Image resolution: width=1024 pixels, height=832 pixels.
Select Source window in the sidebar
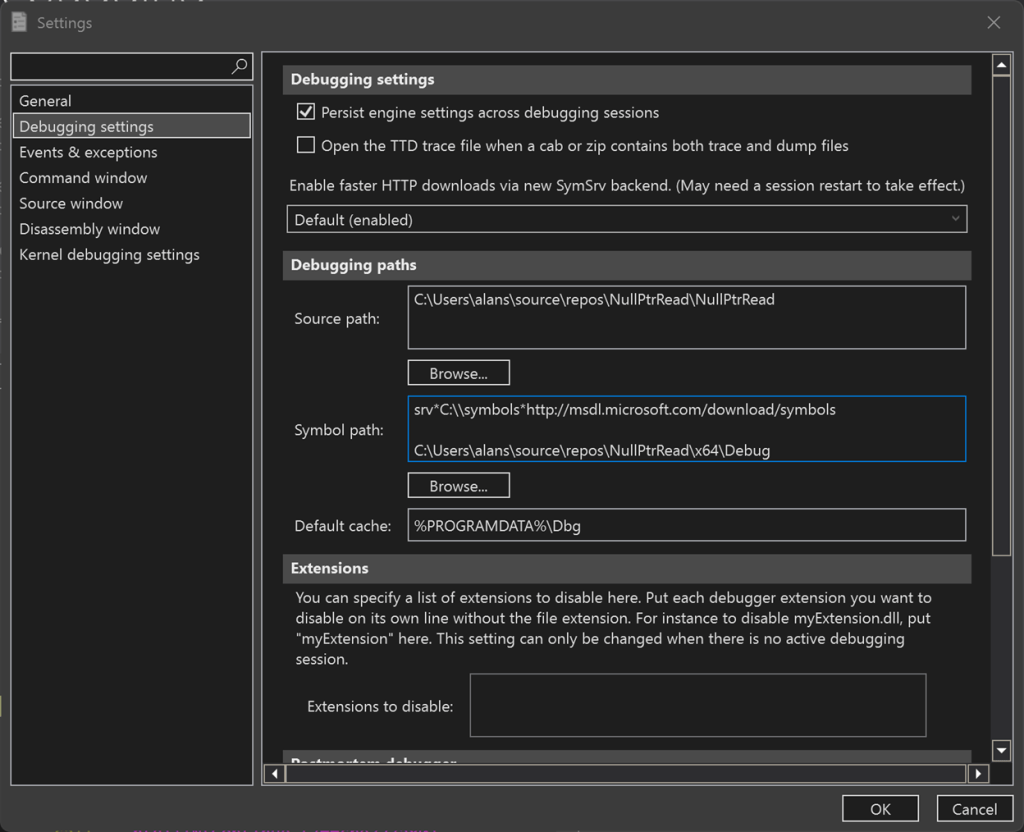pos(71,203)
